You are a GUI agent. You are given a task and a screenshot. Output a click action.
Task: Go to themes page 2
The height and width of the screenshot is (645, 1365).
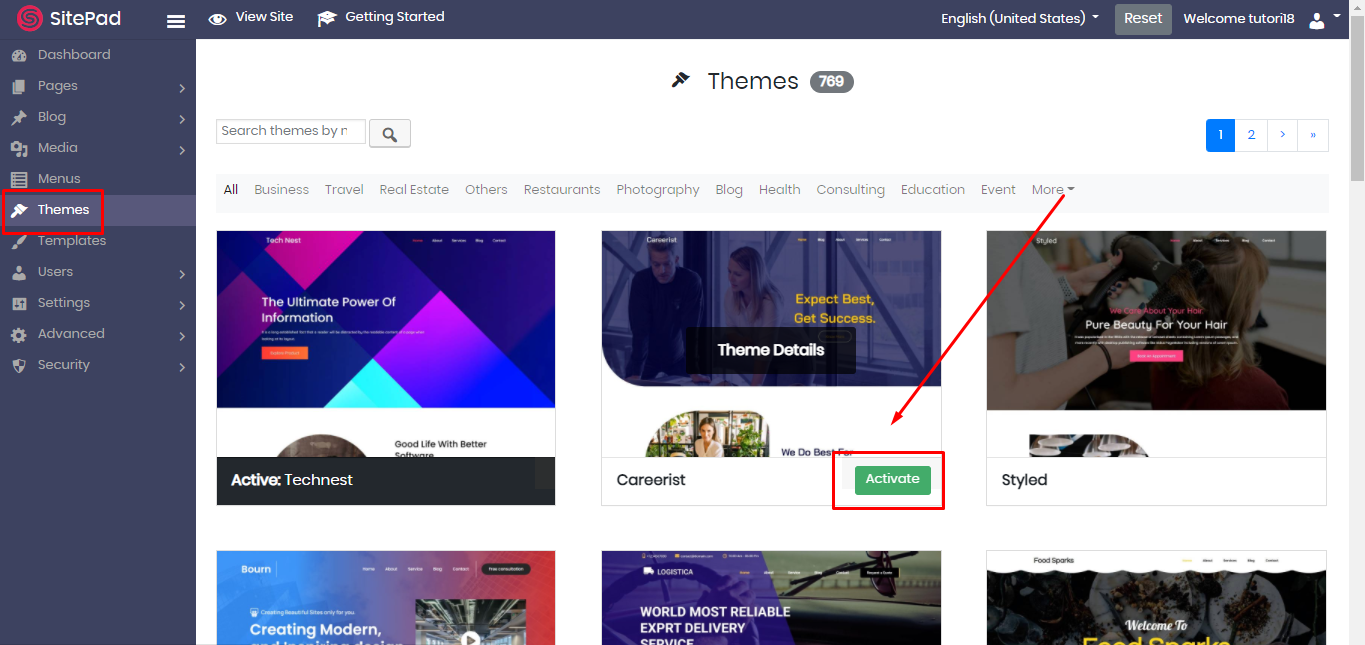click(1251, 135)
